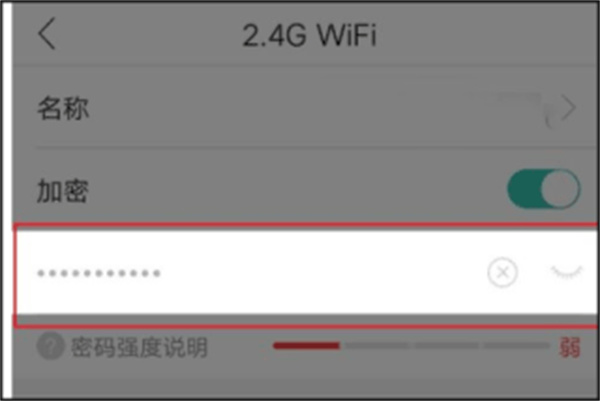Tap the 2.4G WiFi page title
This screenshot has width=600, height=401.
[x=309, y=35]
